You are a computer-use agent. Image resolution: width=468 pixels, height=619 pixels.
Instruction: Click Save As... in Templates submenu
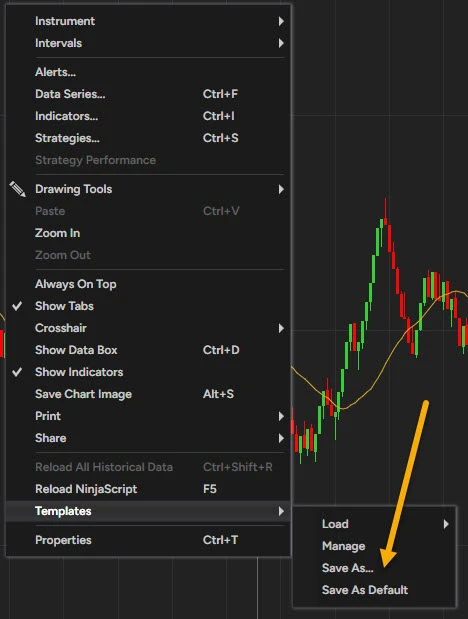tap(374, 568)
